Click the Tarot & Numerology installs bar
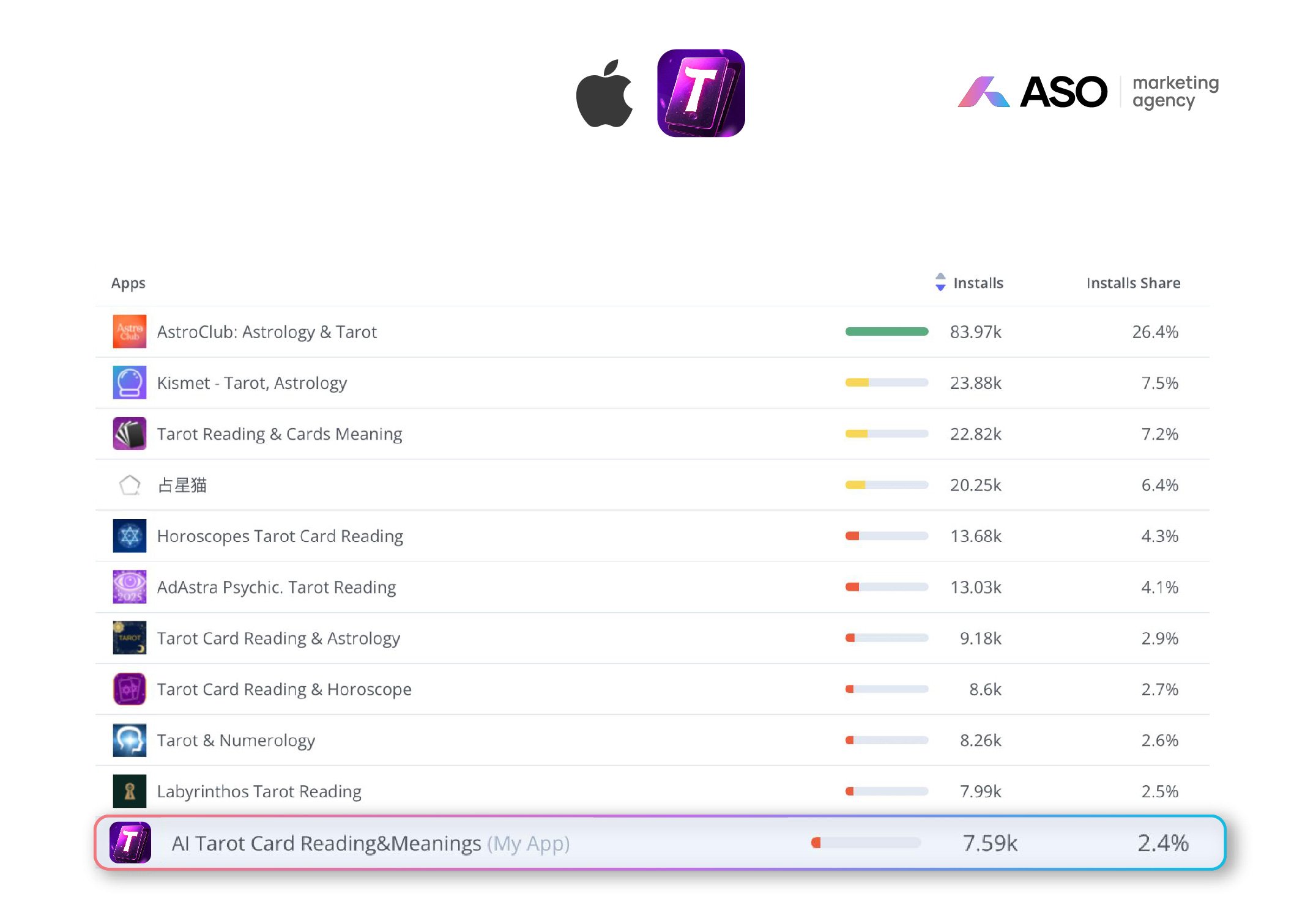Image resolution: width=1305 pixels, height=924 pixels. click(x=887, y=740)
